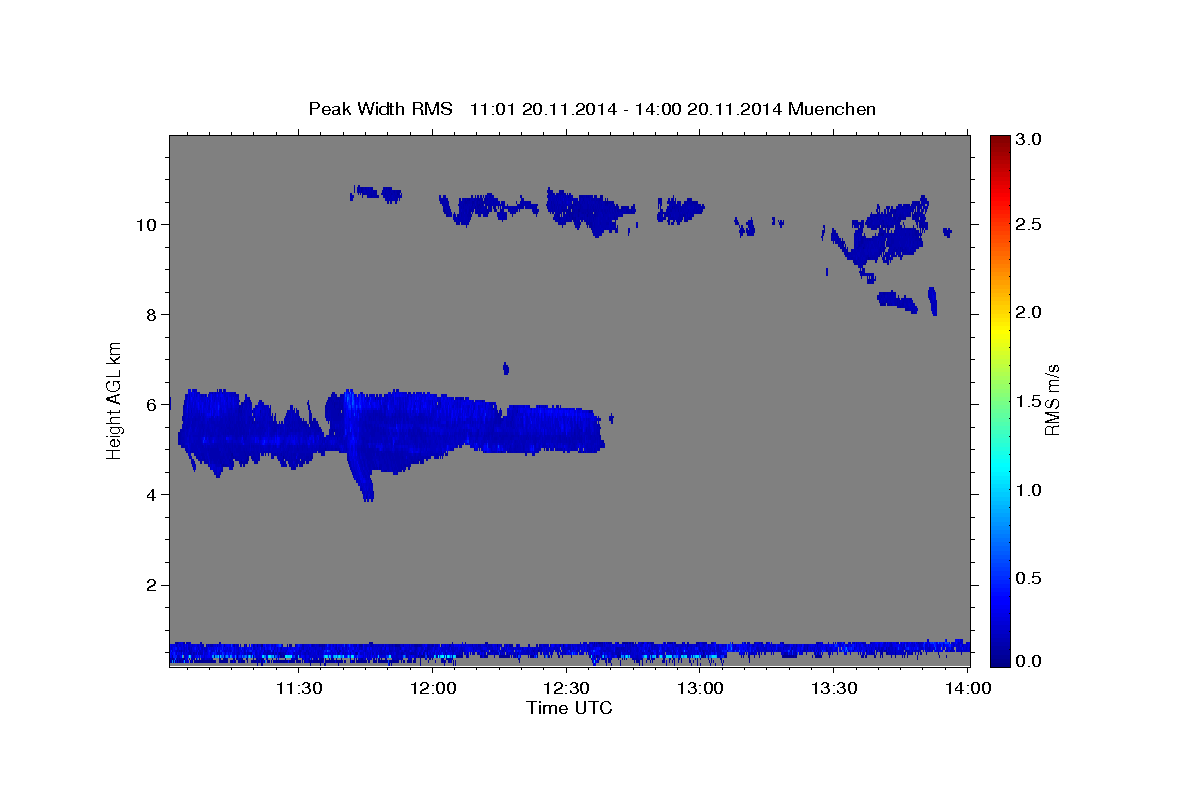Click the 12:00 time tick label

433,689
